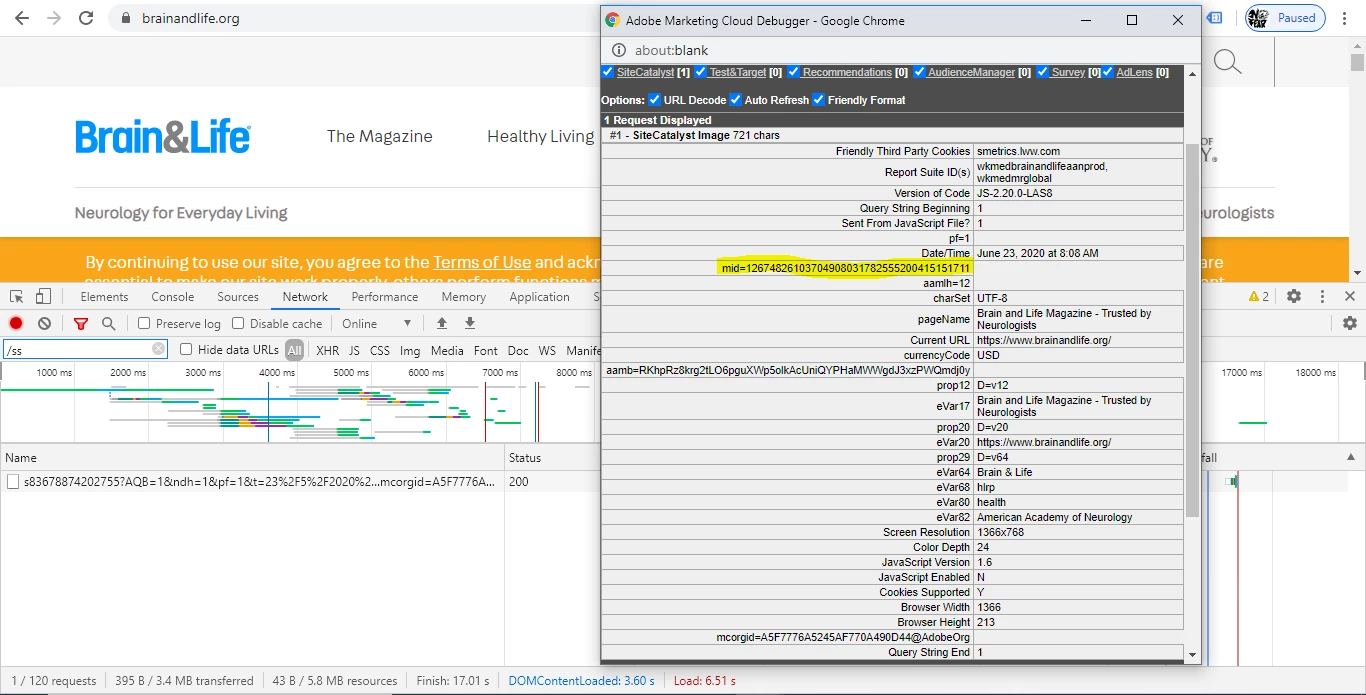
Task: Click the SiteCatalyst link label
Action: tap(646, 72)
